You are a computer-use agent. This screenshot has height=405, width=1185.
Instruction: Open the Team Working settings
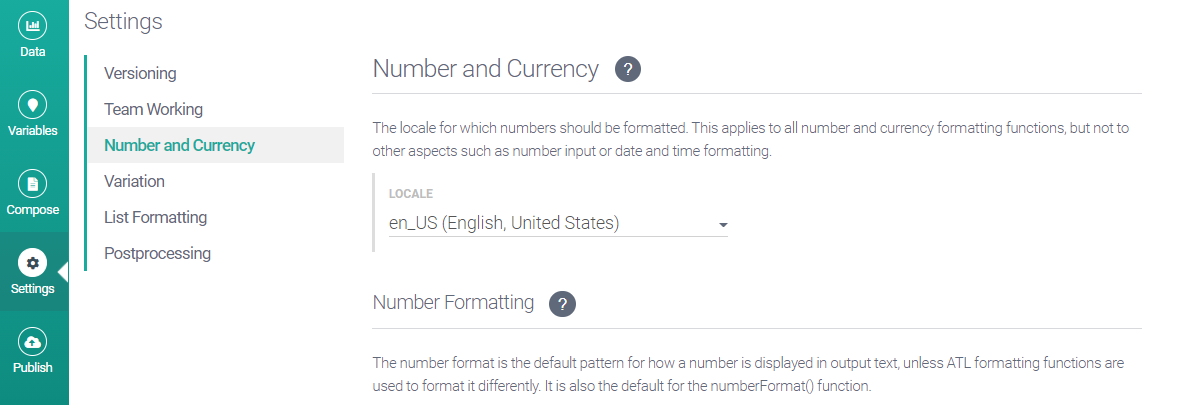(x=153, y=109)
